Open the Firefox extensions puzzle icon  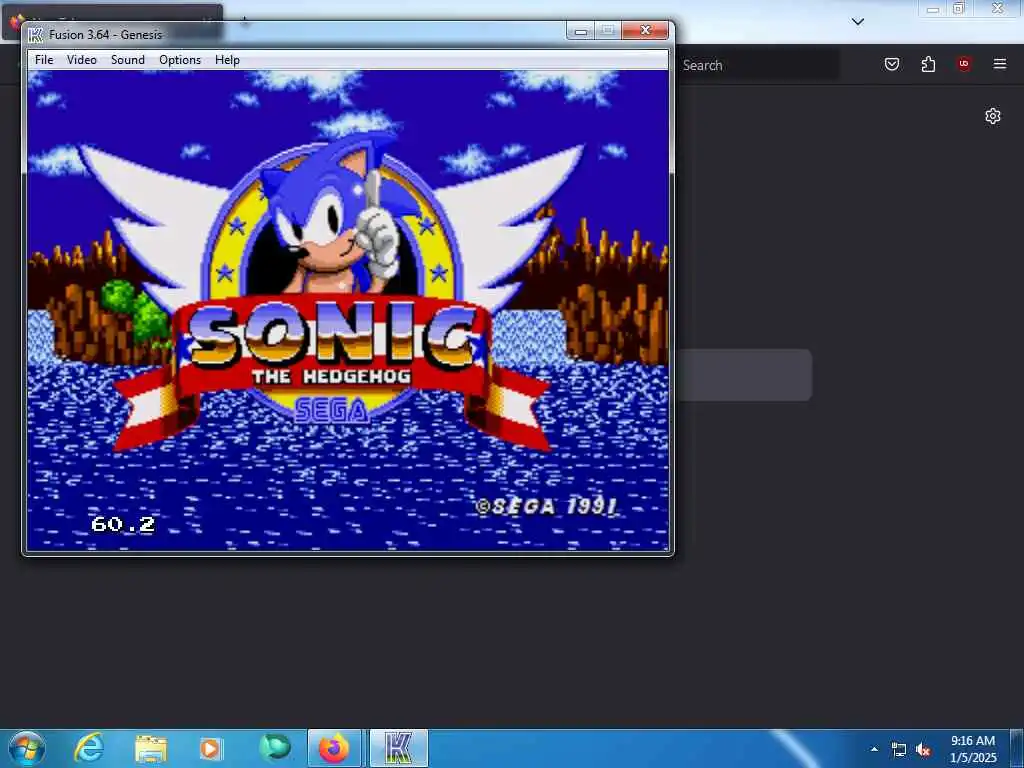point(928,64)
